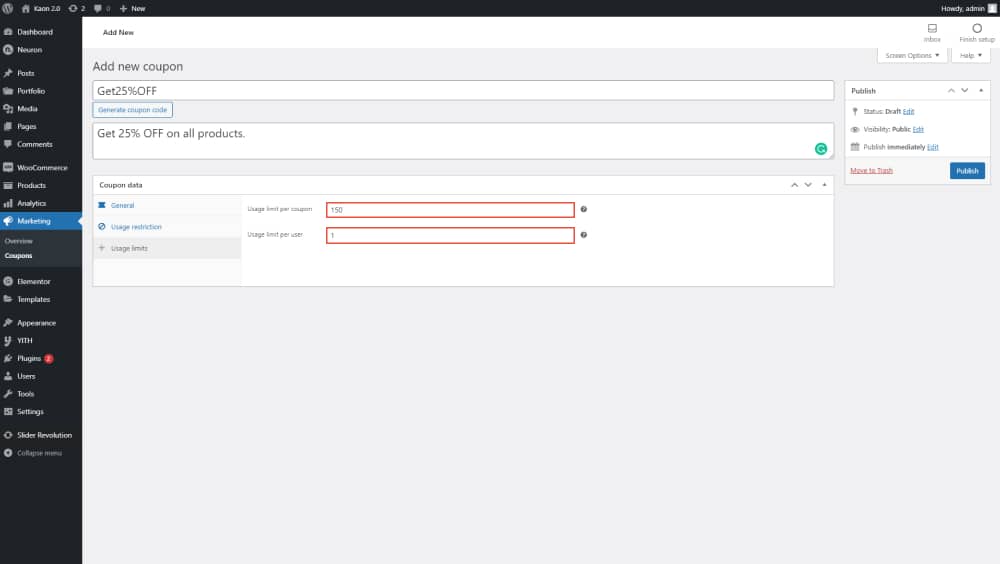Click help icon beside Usage limit per user
This screenshot has width=1000, height=564.
pyautogui.click(x=583, y=235)
